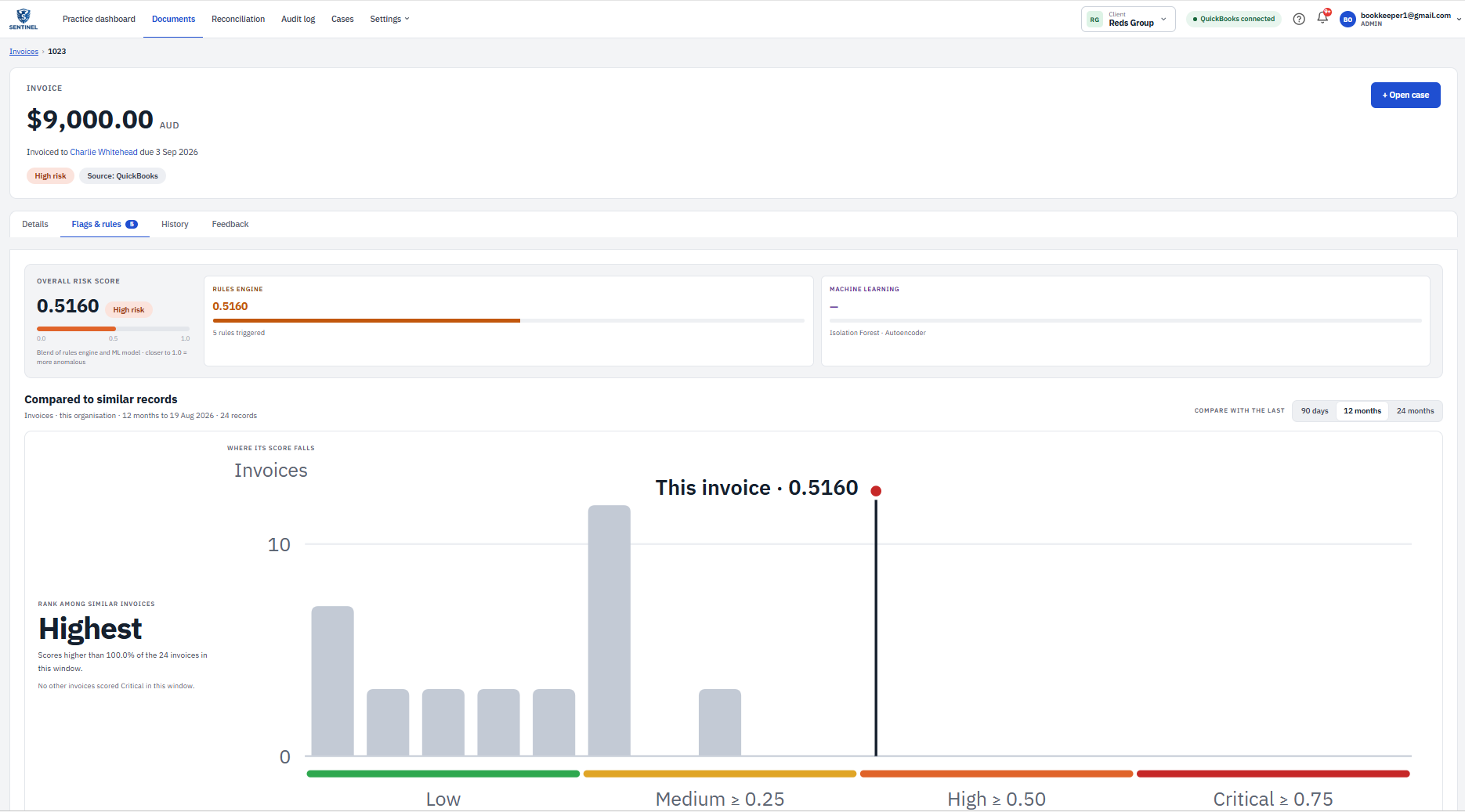Switch to the History tab
1465x812 pixels.
click(x=175, y=224)
